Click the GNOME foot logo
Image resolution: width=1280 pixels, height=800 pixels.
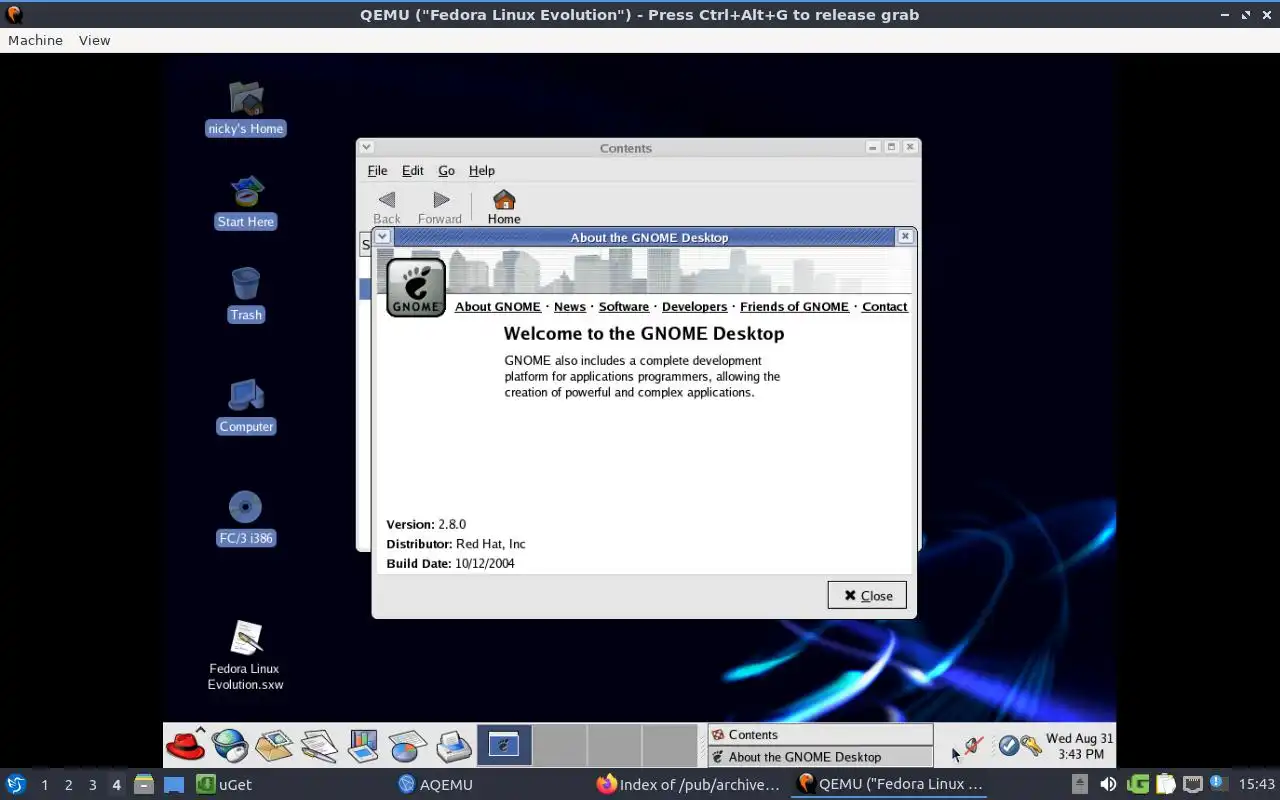coord(416,288)
